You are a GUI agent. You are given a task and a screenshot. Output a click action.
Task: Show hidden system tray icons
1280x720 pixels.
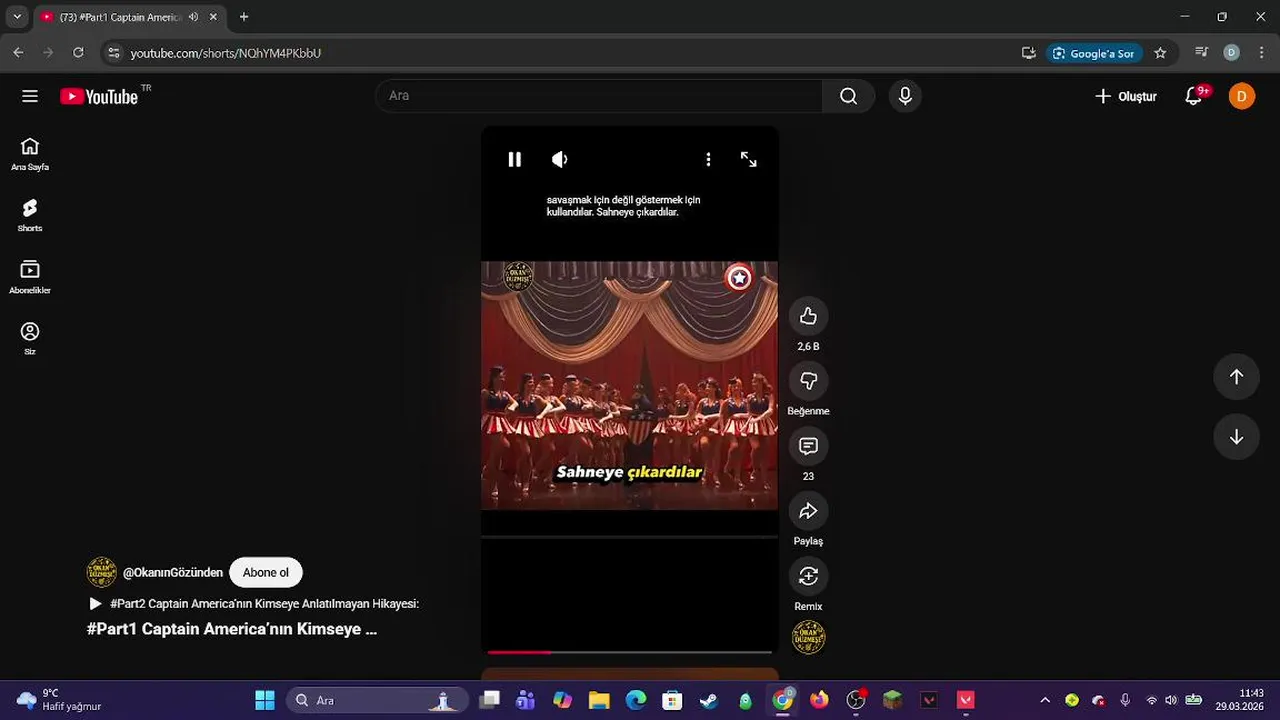pyautogui.click(x=1045, y=700)
